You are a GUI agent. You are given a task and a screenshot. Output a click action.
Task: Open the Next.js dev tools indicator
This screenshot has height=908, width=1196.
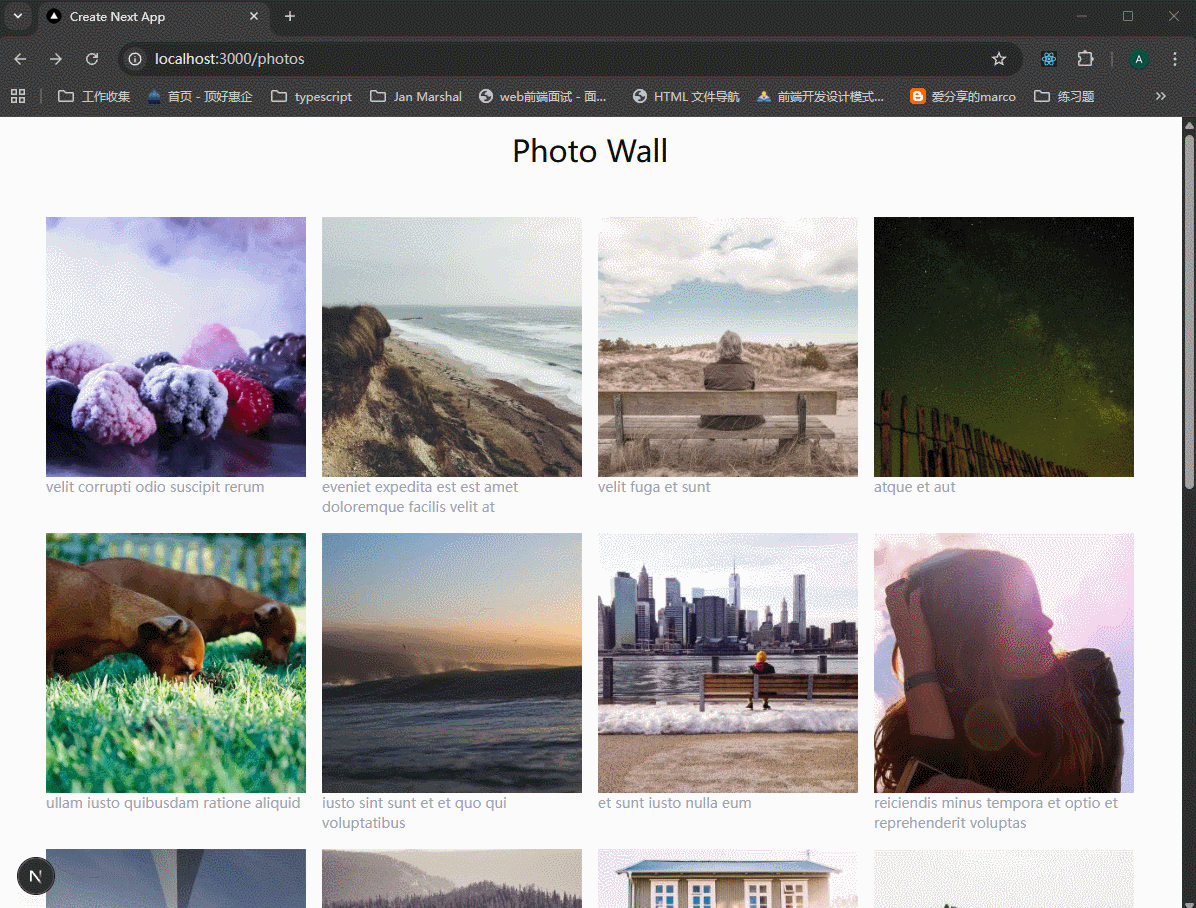click(x=36, y=875)
